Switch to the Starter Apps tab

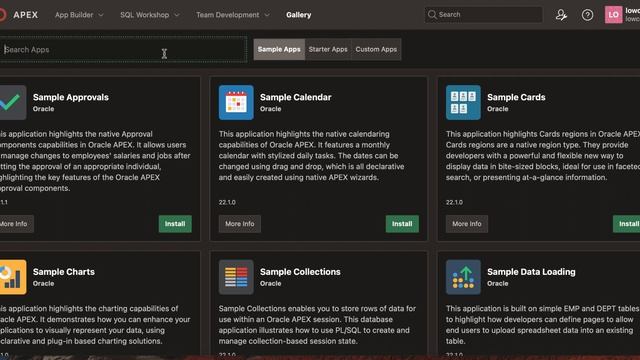pyautogui.click(x=328, y=49)
